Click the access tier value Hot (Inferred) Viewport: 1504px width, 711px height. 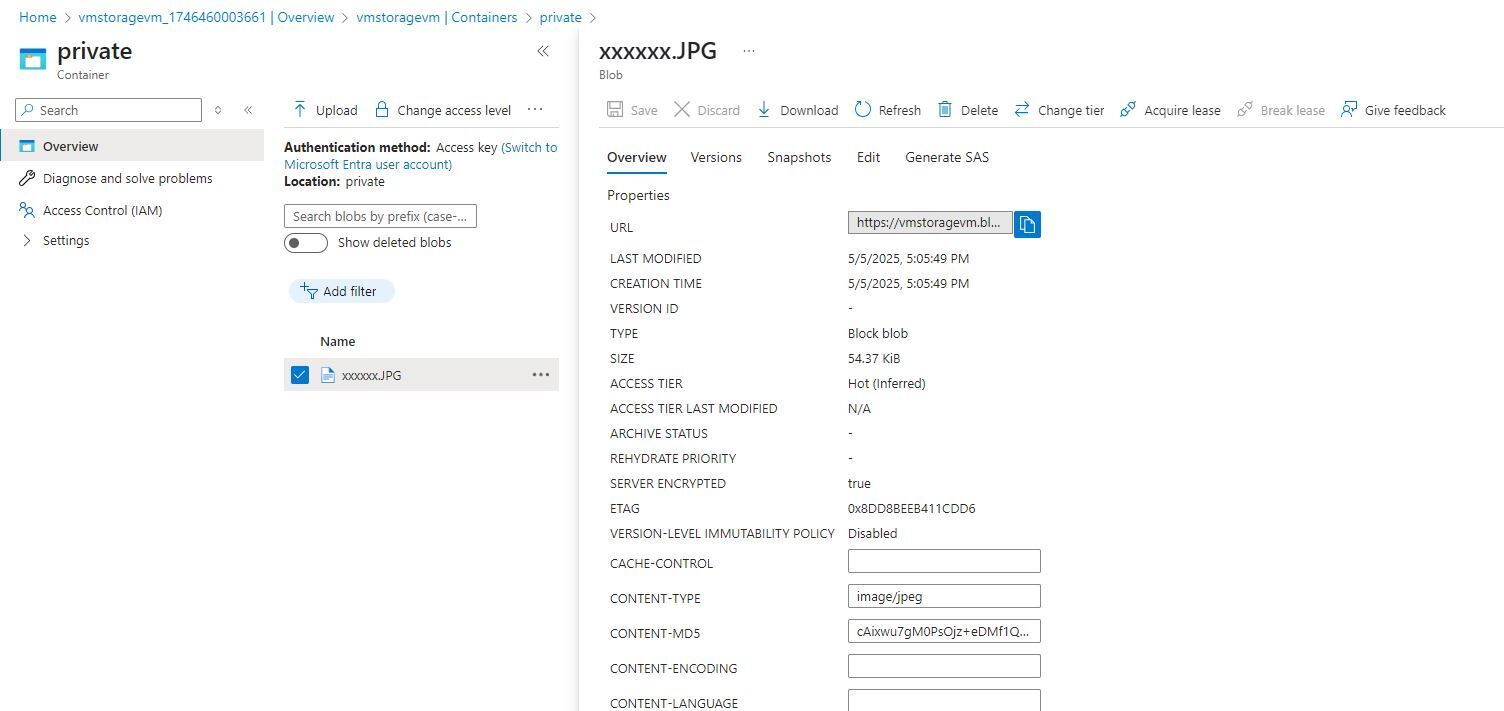(887, 383)
